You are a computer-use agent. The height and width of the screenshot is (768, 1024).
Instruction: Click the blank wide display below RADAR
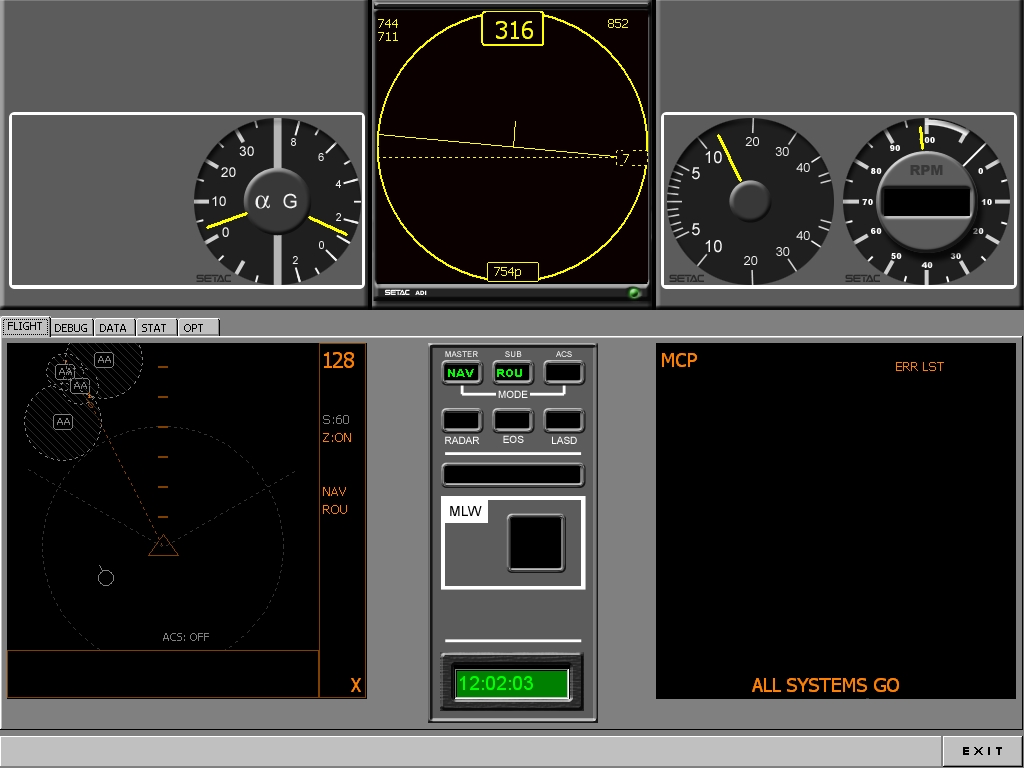tap(513, 475)
